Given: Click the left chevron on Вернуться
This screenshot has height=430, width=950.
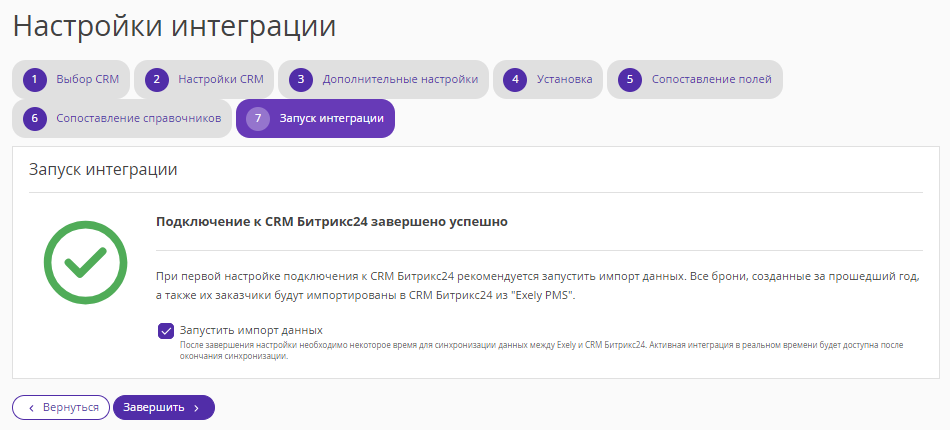Looking at the screenshot, I should tap(32, 408).
